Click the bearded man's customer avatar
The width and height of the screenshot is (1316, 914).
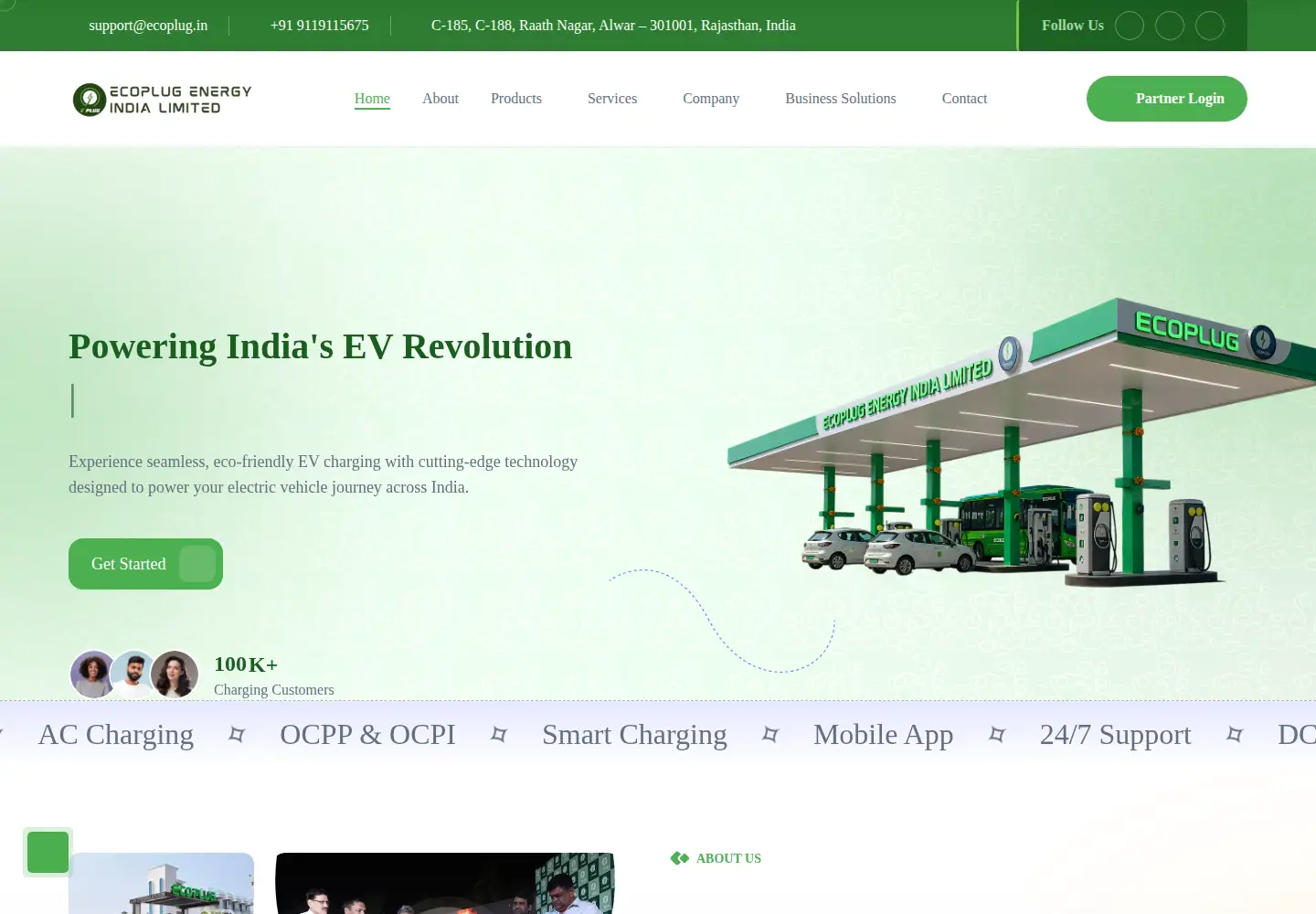click(134, 675)
